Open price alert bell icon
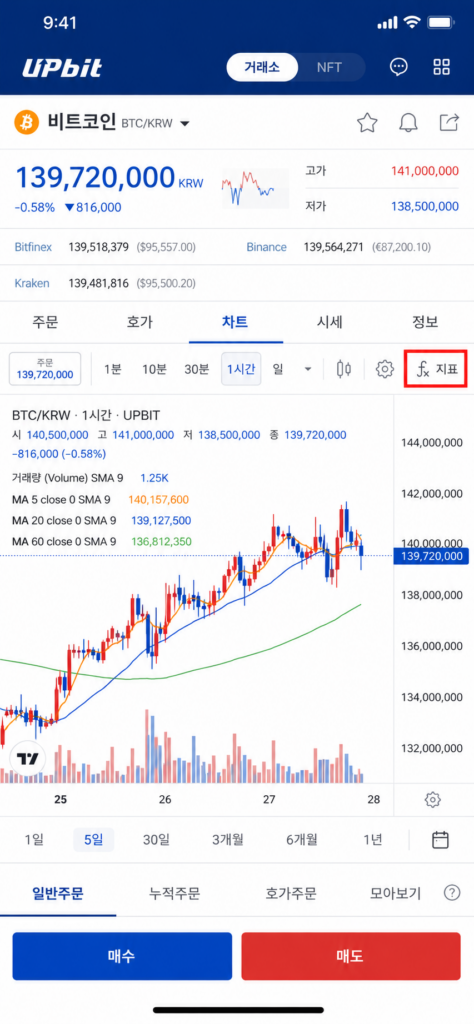 [408, 122]
